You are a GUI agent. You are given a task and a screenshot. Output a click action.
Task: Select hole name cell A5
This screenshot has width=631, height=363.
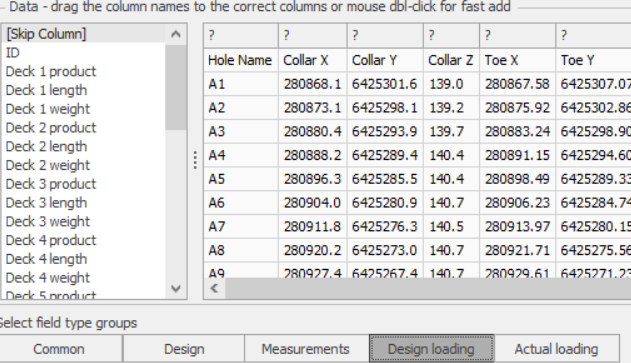point(241,179)
